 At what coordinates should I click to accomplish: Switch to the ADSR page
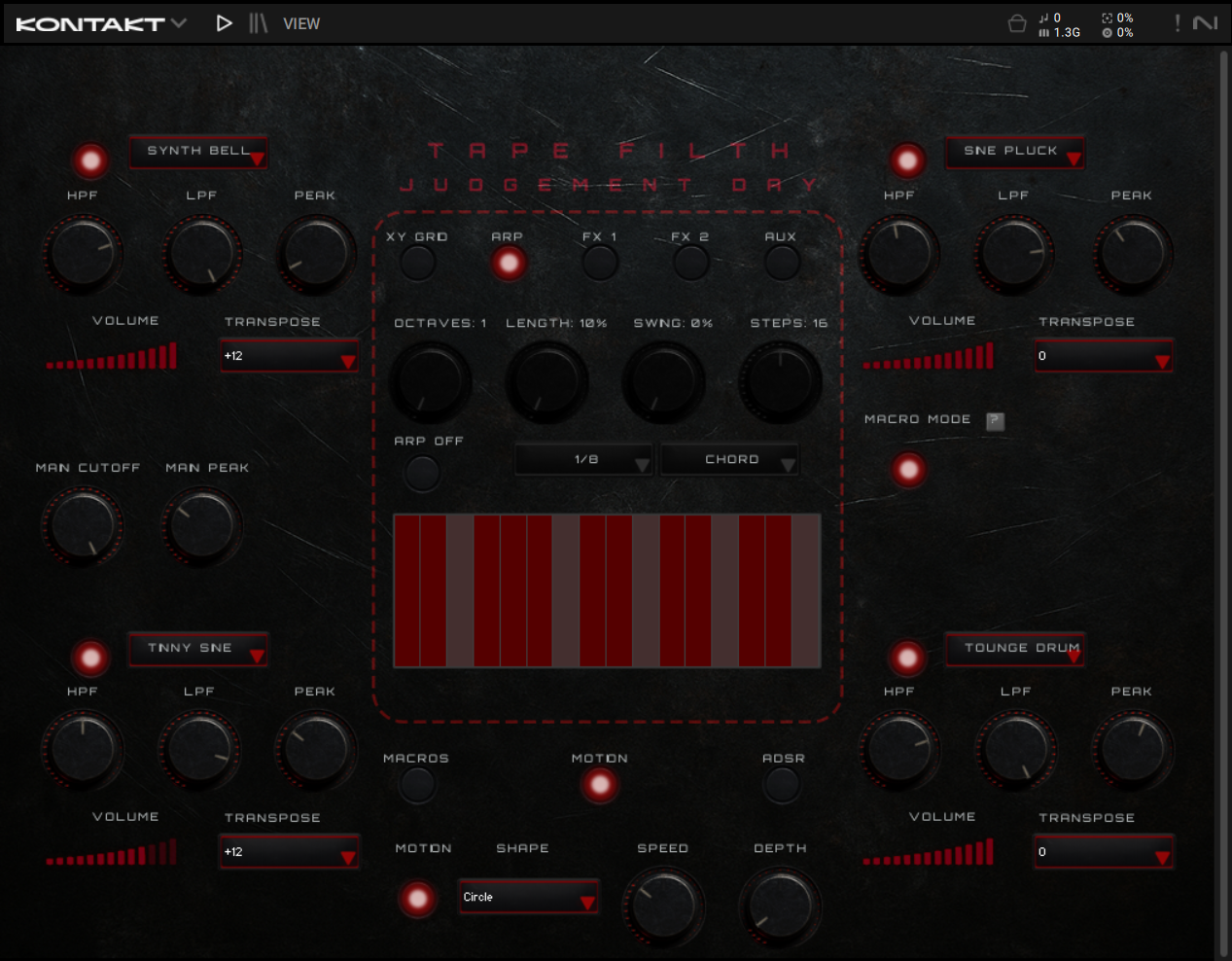(782, 784)
